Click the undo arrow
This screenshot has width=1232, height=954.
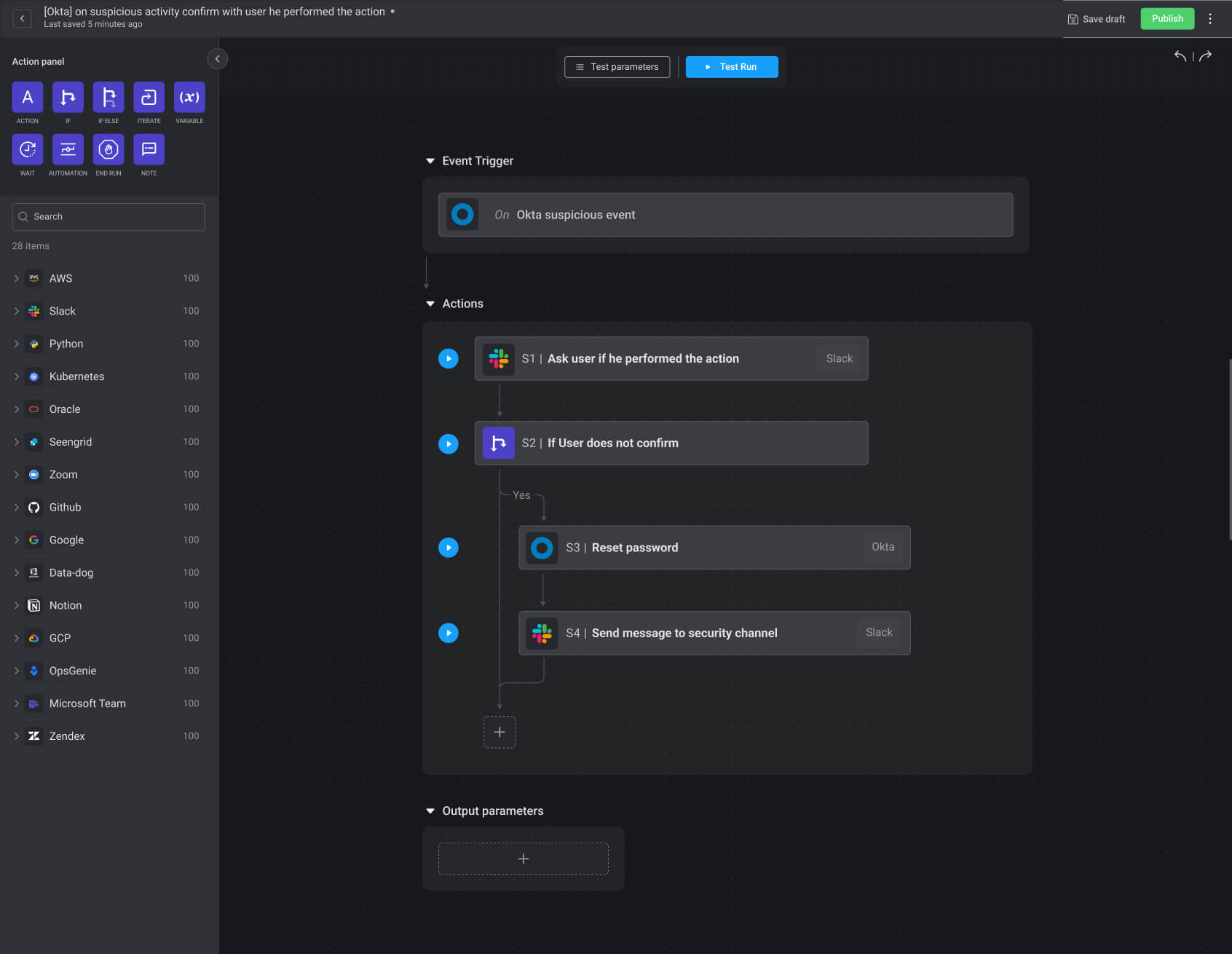point(1180,55)
